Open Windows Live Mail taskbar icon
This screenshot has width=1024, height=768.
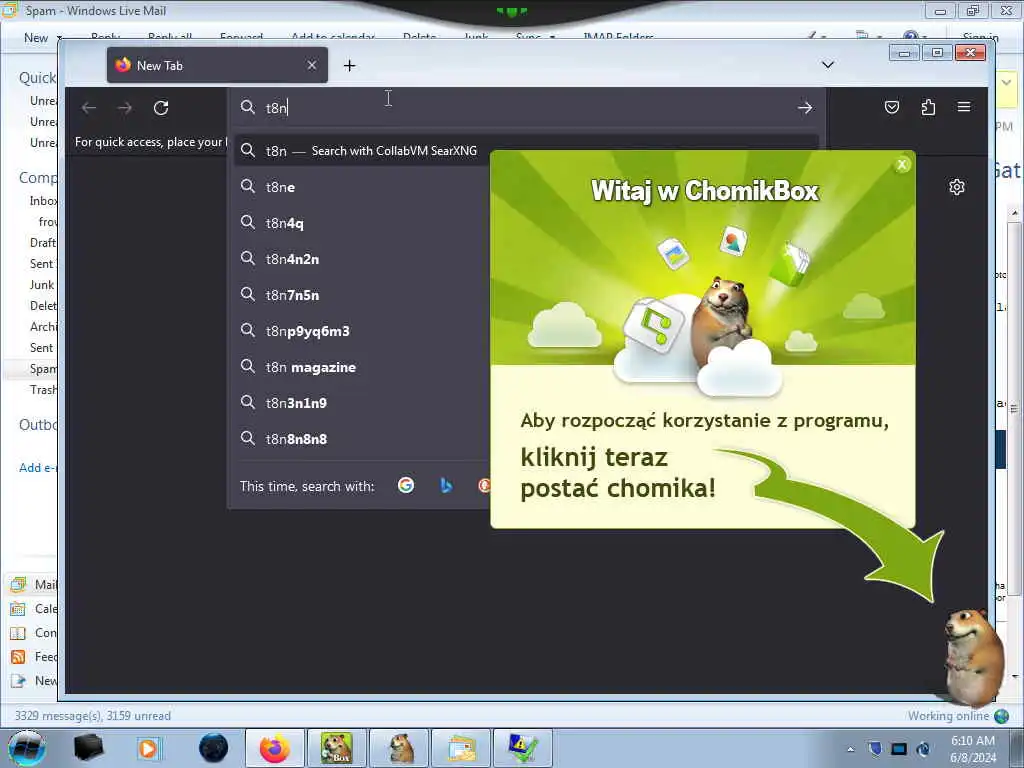pos(461,748)
